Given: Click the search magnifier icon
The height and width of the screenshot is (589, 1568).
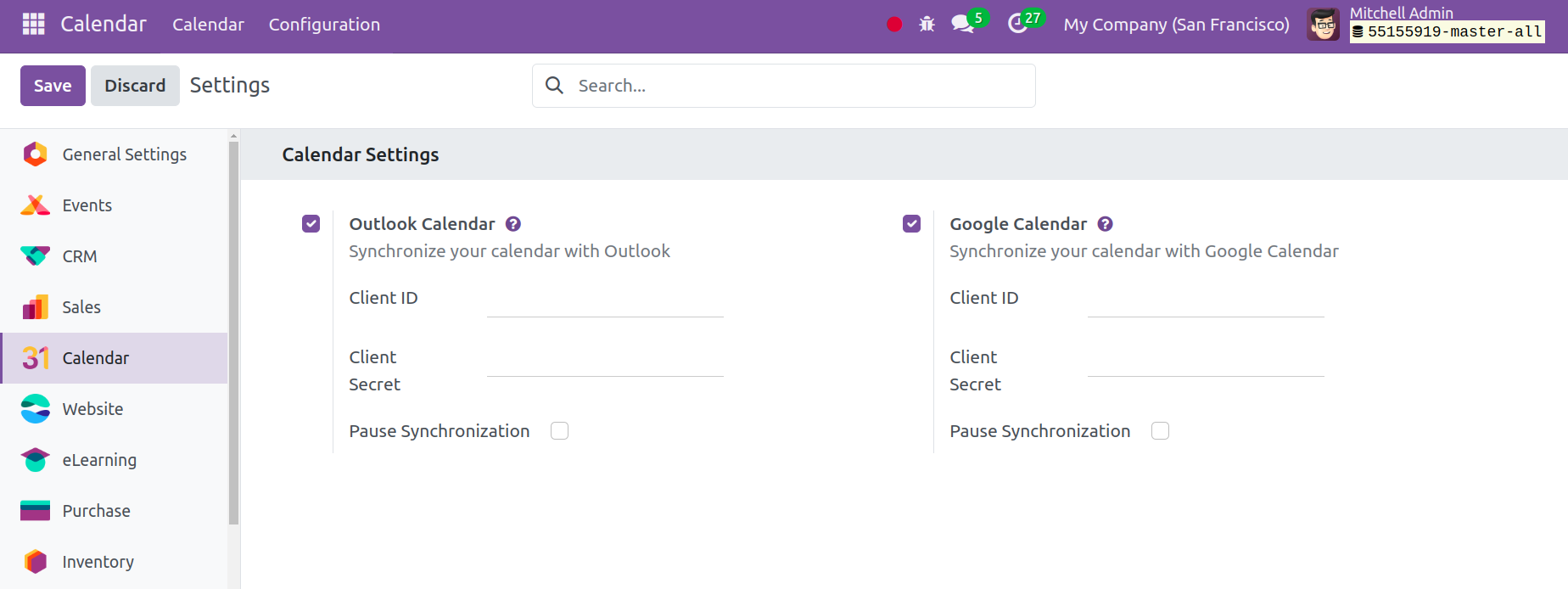Looking at the screenshot, I should pos(554,85).
